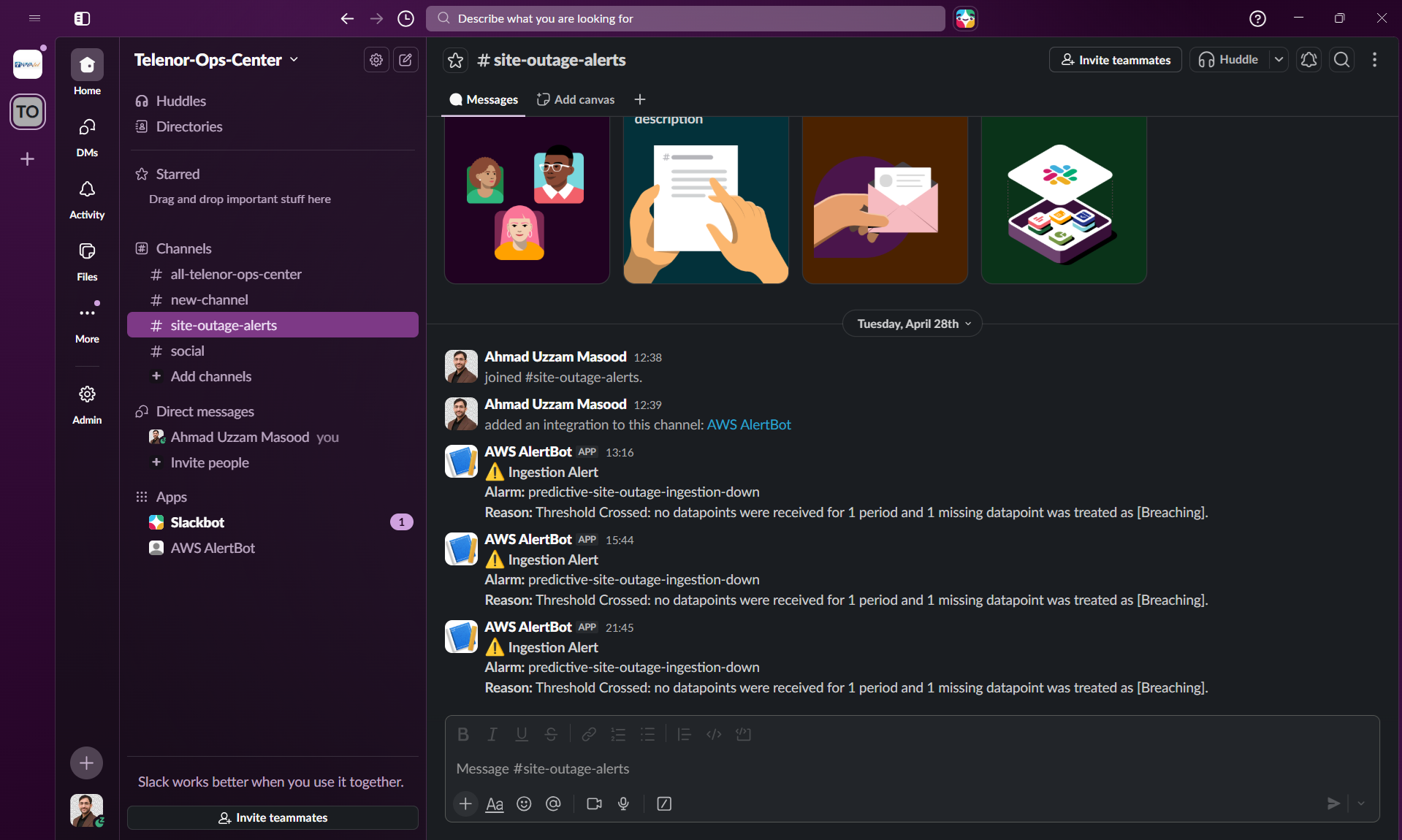The width and height of the screenshot is (1402, 840).
Task: Record an audio clip with microphone
Action: point(623,803)
